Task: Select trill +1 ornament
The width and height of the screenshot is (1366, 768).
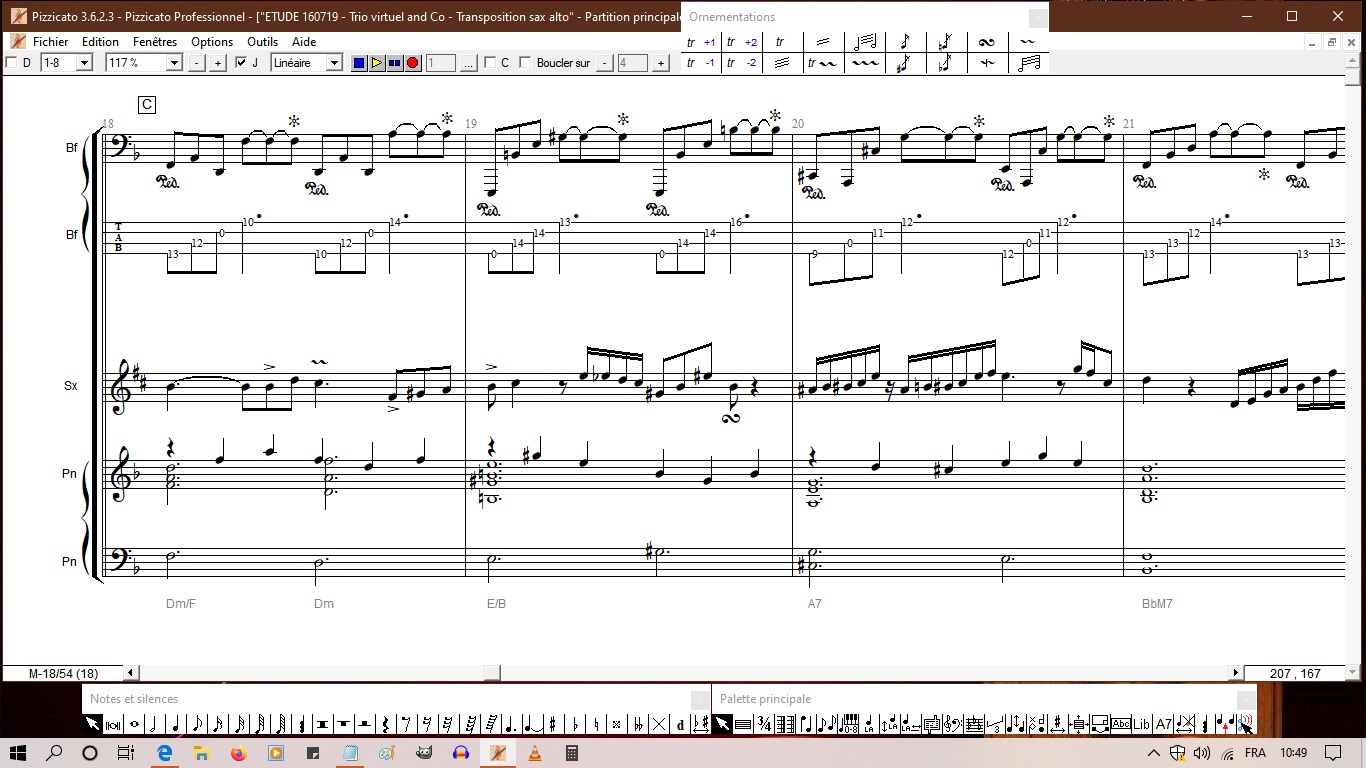Action: (x=701, y=42)
